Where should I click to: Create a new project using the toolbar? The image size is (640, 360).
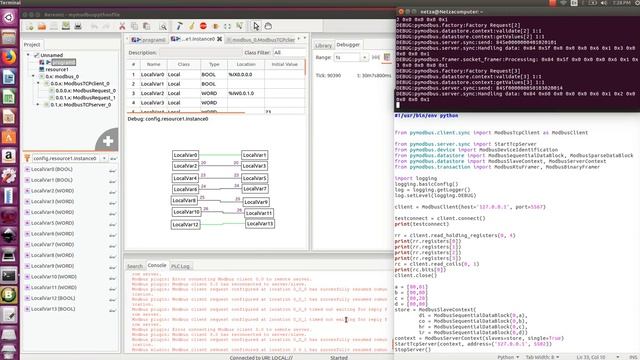(x=30, y=26)
